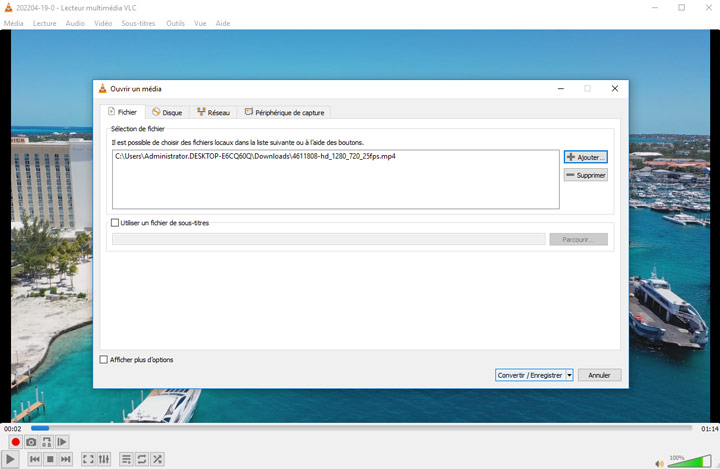Click the disabled Parcourir button
The width and height of the screenshot is (720, 469).
[x=578, y=239]
